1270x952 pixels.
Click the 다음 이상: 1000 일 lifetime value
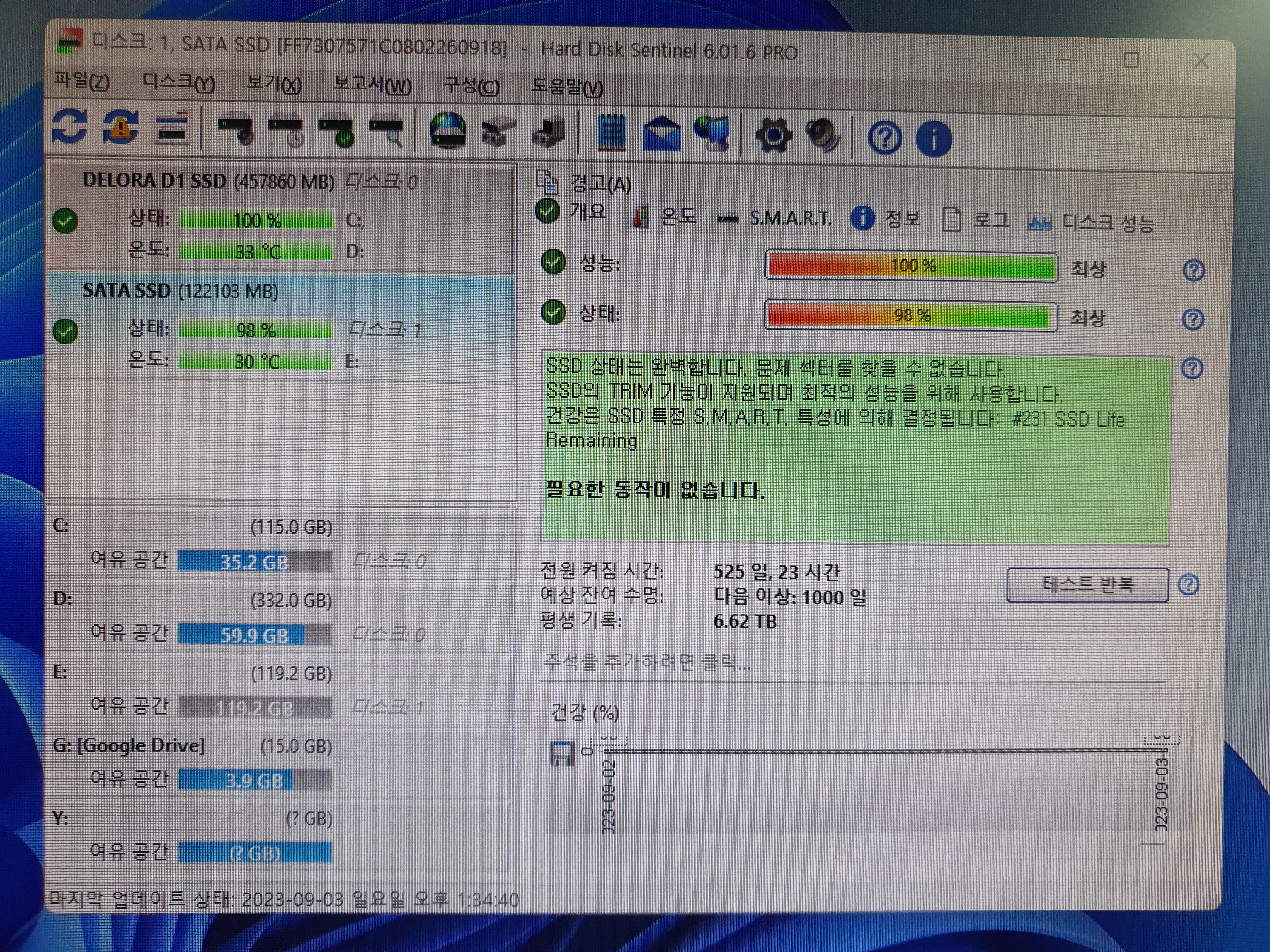[x=789, y=597]
